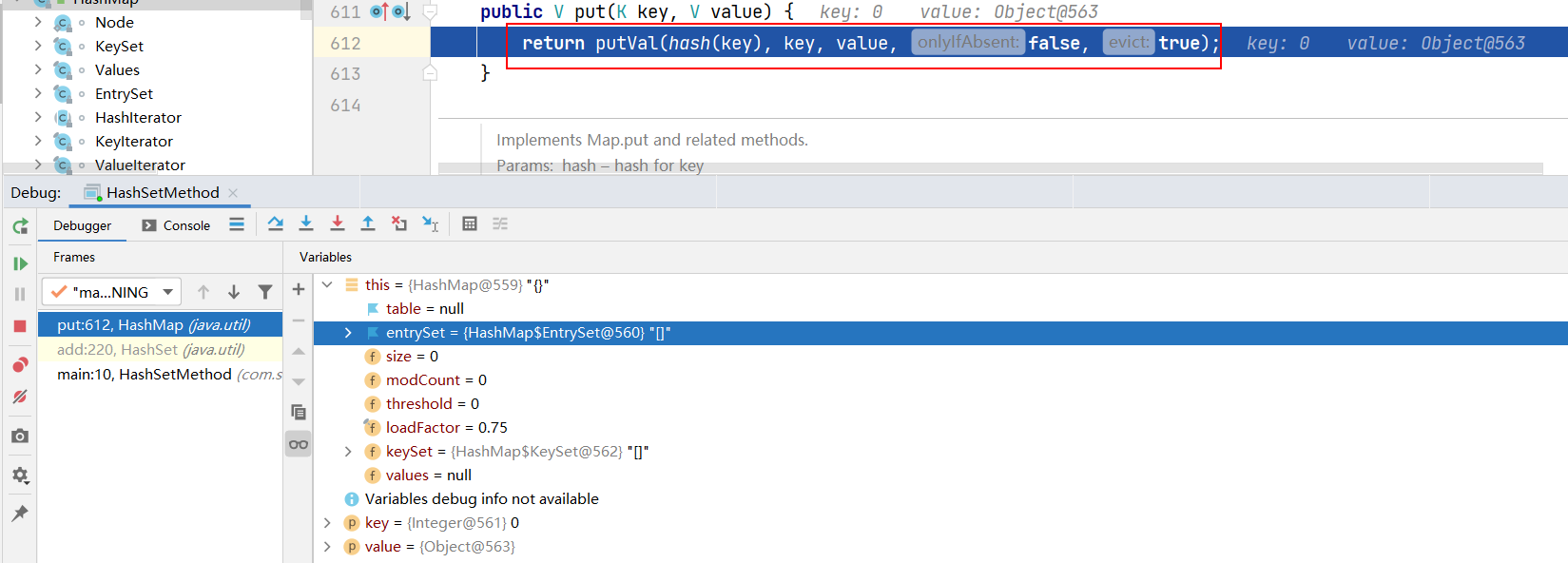Select frame main:10, HashSetMethod

coord(160,375)
